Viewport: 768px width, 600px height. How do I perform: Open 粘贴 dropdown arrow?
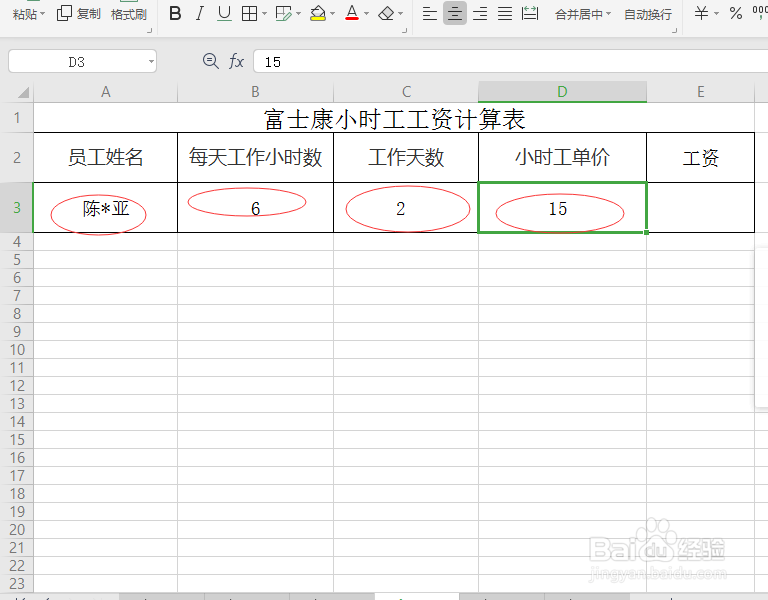click(42, 14)
